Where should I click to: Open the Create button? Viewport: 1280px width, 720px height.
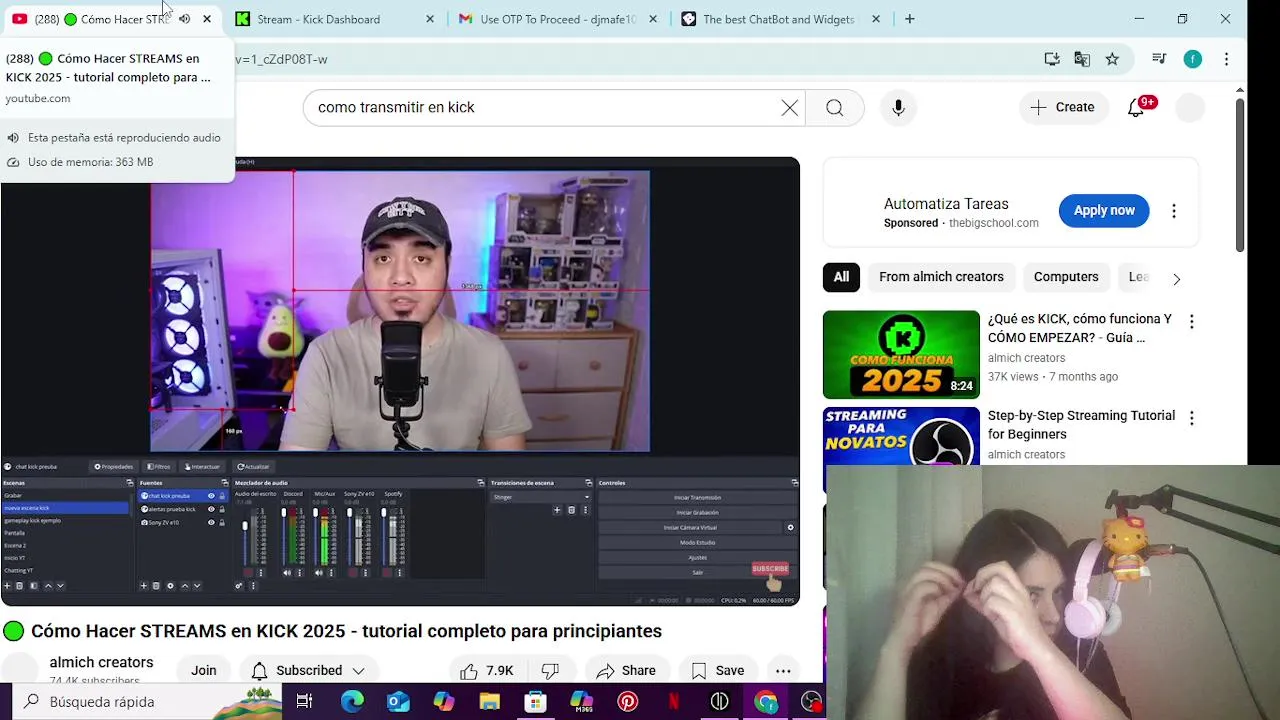click(1063, 107)
